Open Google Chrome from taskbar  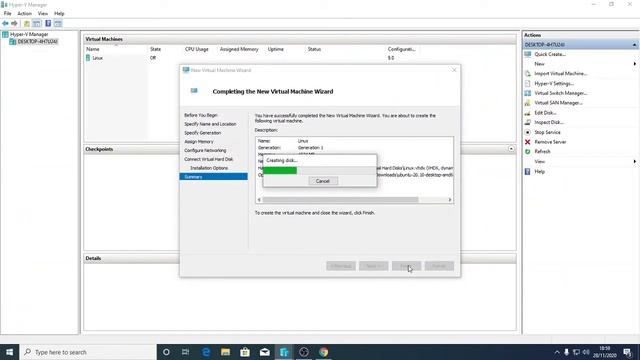[323, 352]
